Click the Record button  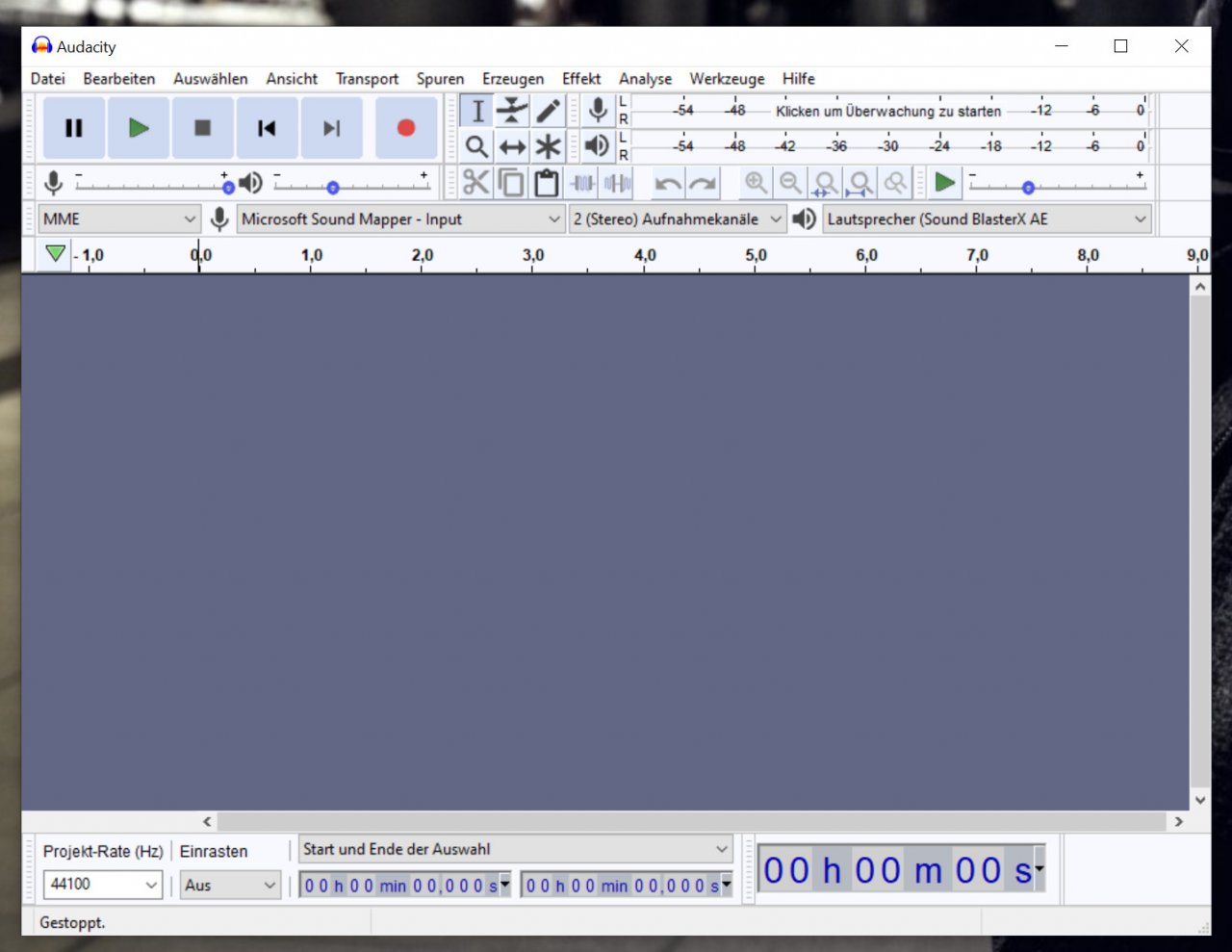pos(406,128)
